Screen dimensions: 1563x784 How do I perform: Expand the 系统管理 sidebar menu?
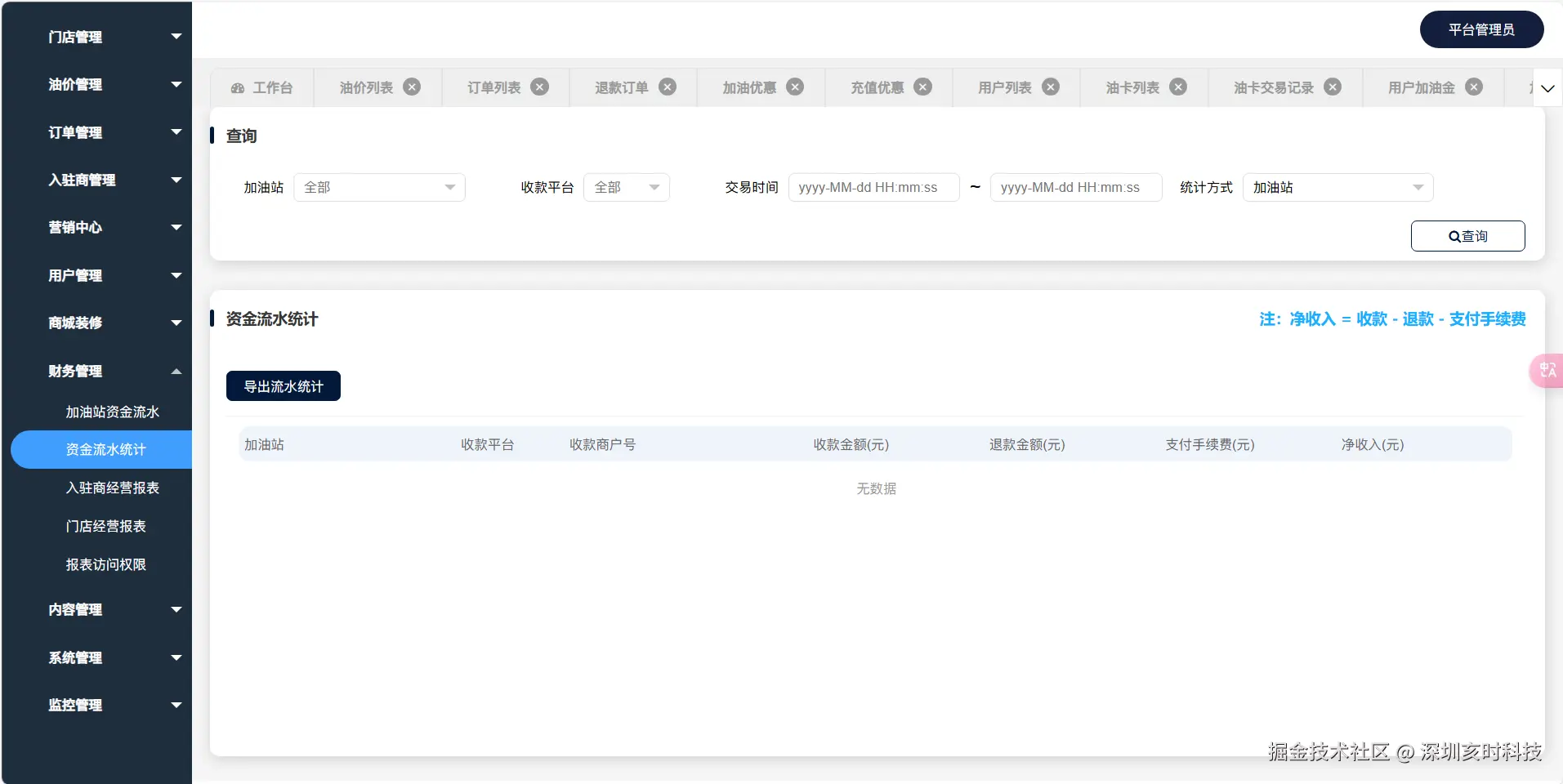(96, 657)
